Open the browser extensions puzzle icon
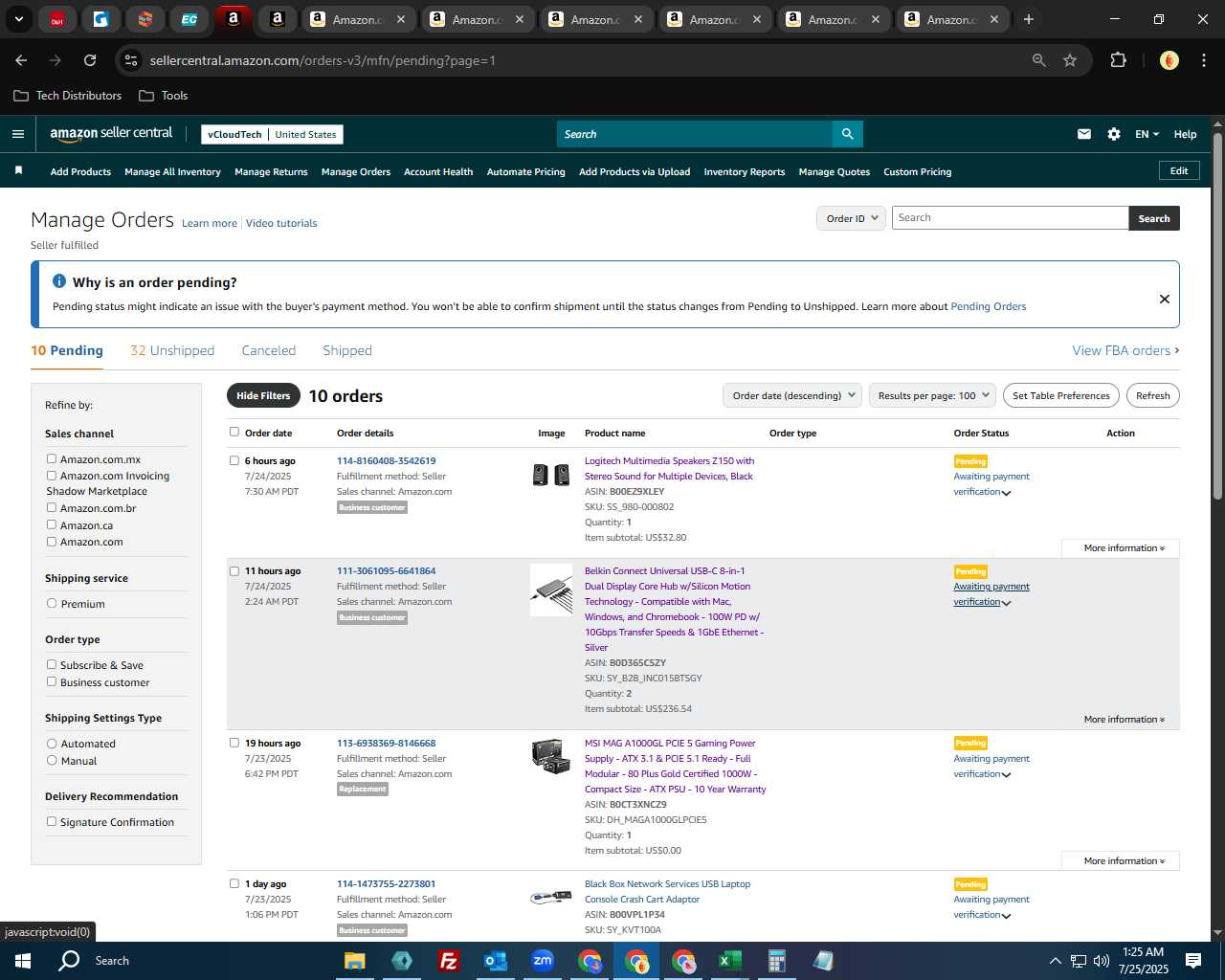 1118,60
